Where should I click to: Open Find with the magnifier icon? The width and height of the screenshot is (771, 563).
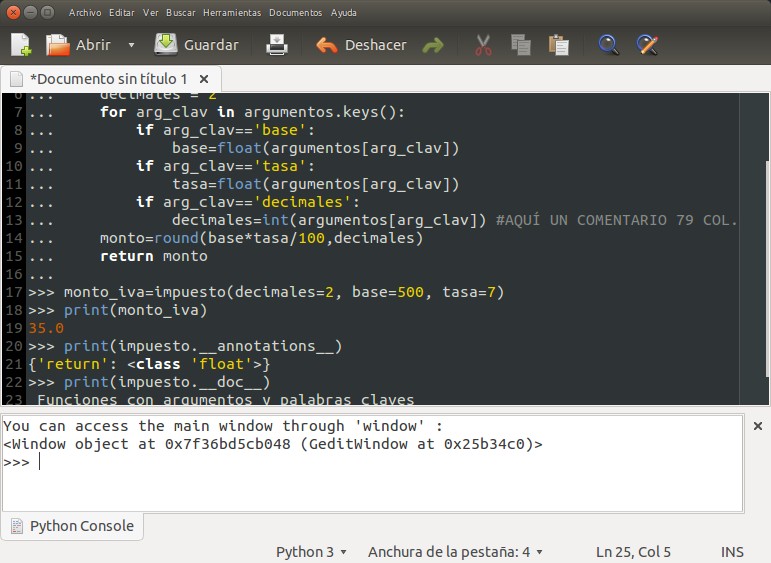click(x=608, y=45)
